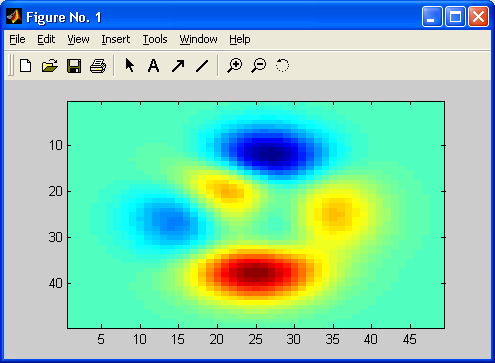Image resolution: width=495 pixels, height=363 pixels.
Task: Click the MATLAB icon in the title bar
Action: pyautogui.click(x=14, y=17)
